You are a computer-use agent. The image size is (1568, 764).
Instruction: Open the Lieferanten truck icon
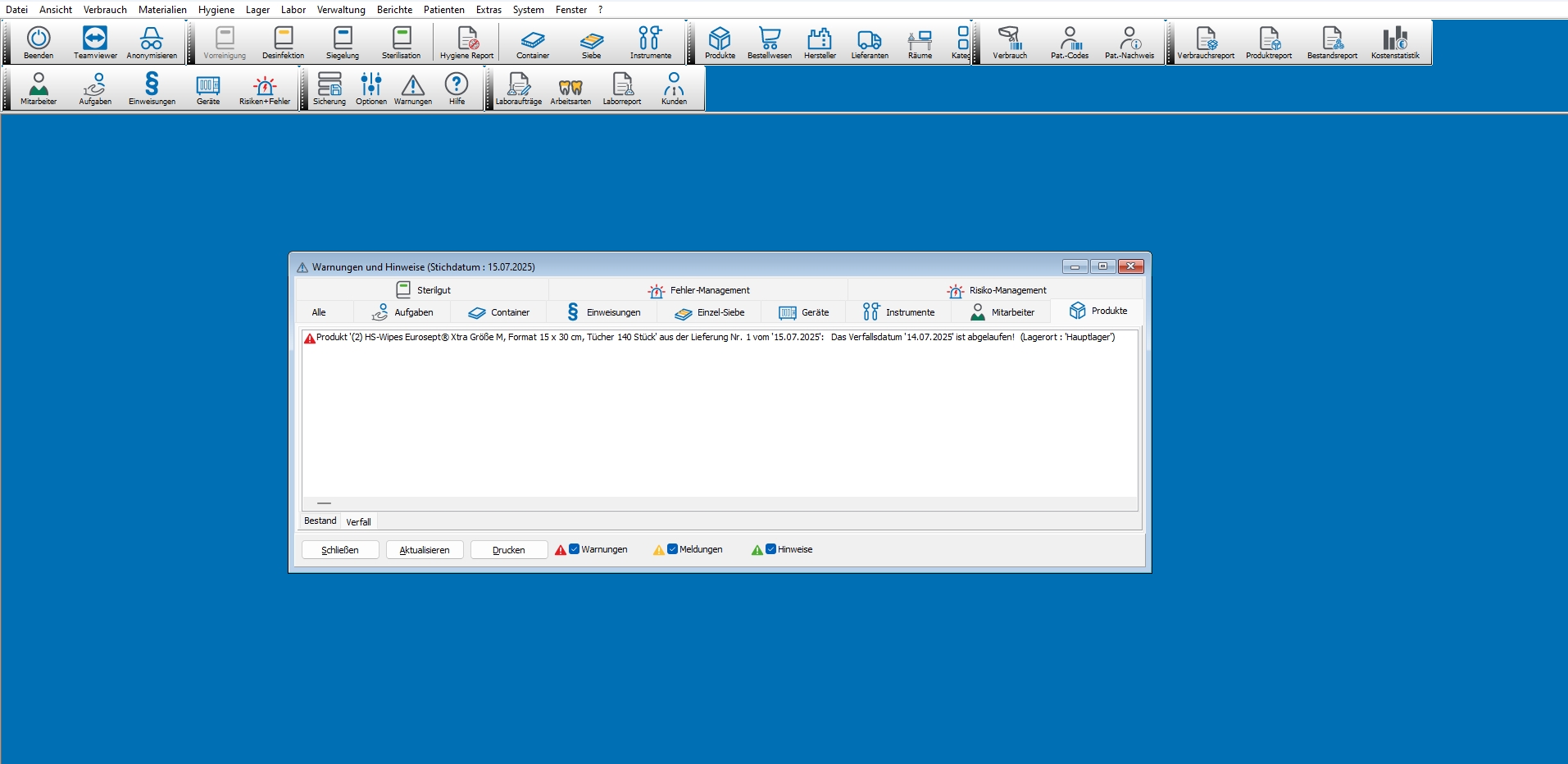[x=869, y=43]
